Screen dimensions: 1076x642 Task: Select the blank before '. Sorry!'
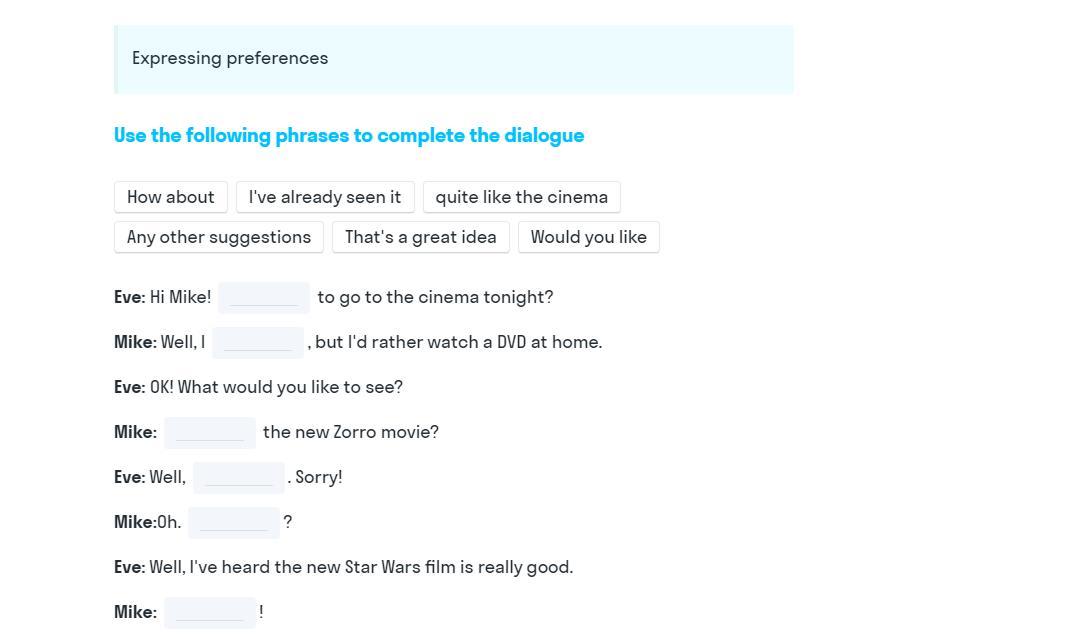[x=239, y=478]
